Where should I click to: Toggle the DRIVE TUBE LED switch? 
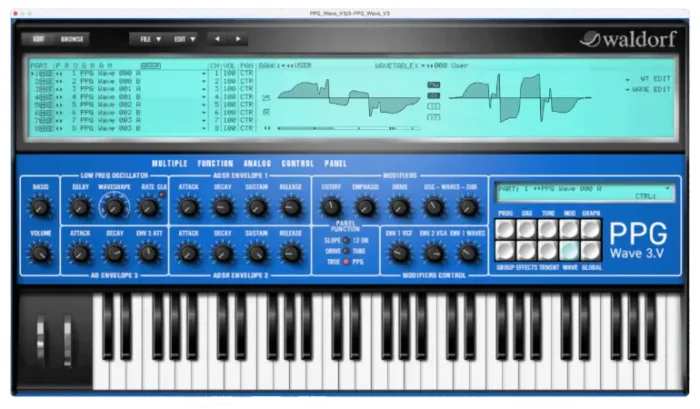tap(348, 252)
